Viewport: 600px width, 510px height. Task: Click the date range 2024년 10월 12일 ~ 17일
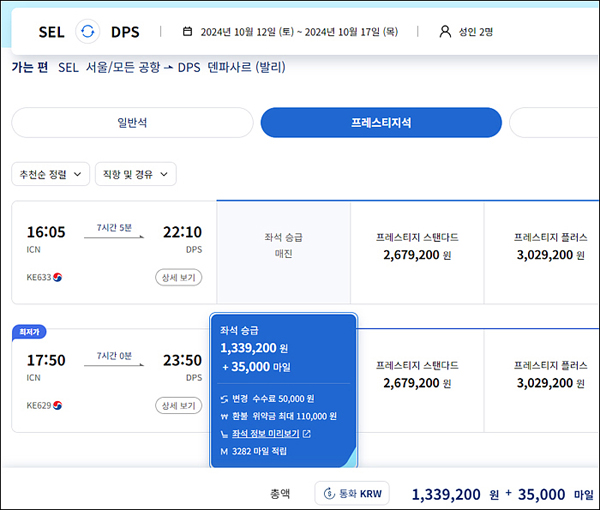click(x=299, y=31)
